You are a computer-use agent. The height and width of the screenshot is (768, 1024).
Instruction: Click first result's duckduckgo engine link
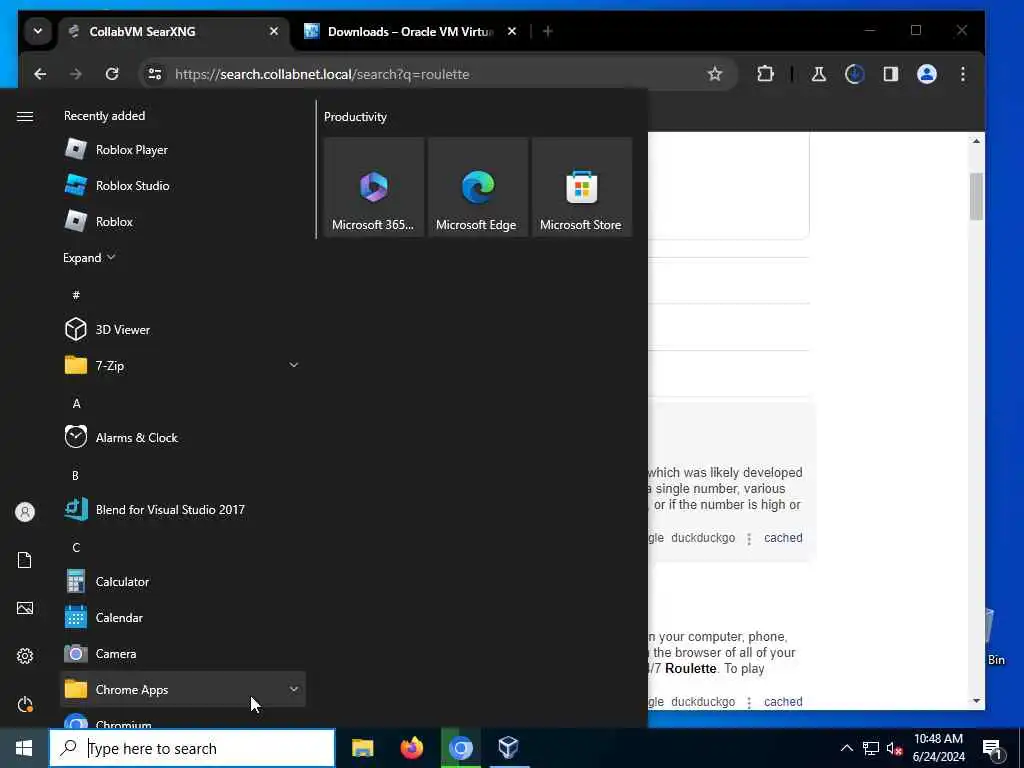[703, 538]
